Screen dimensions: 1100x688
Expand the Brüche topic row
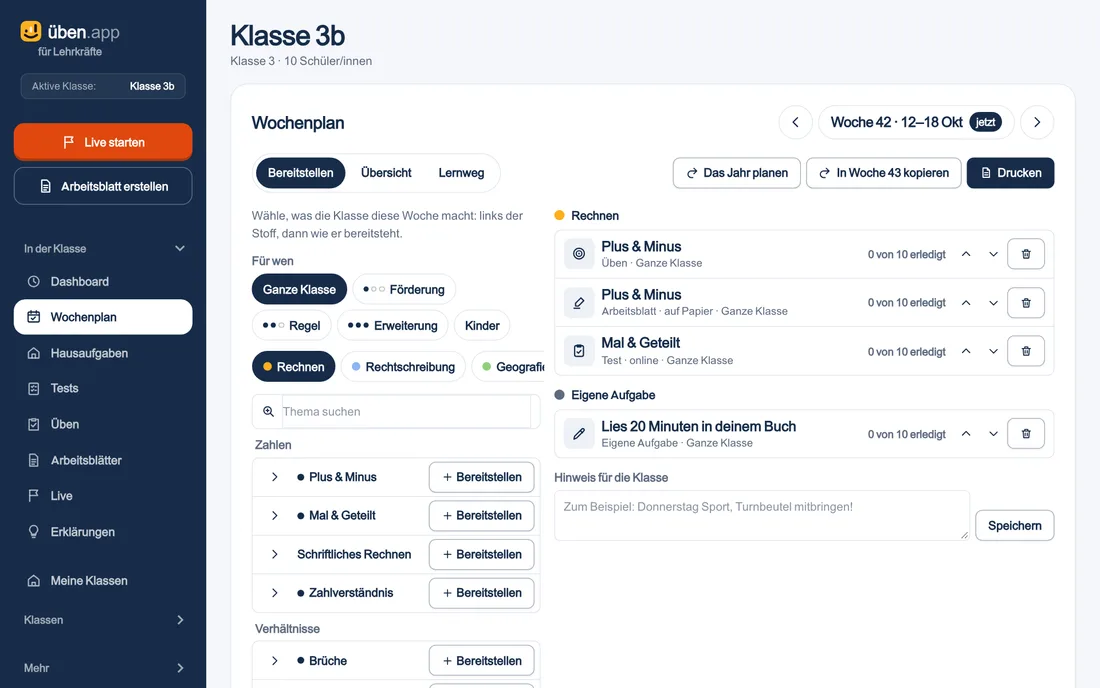274,661
